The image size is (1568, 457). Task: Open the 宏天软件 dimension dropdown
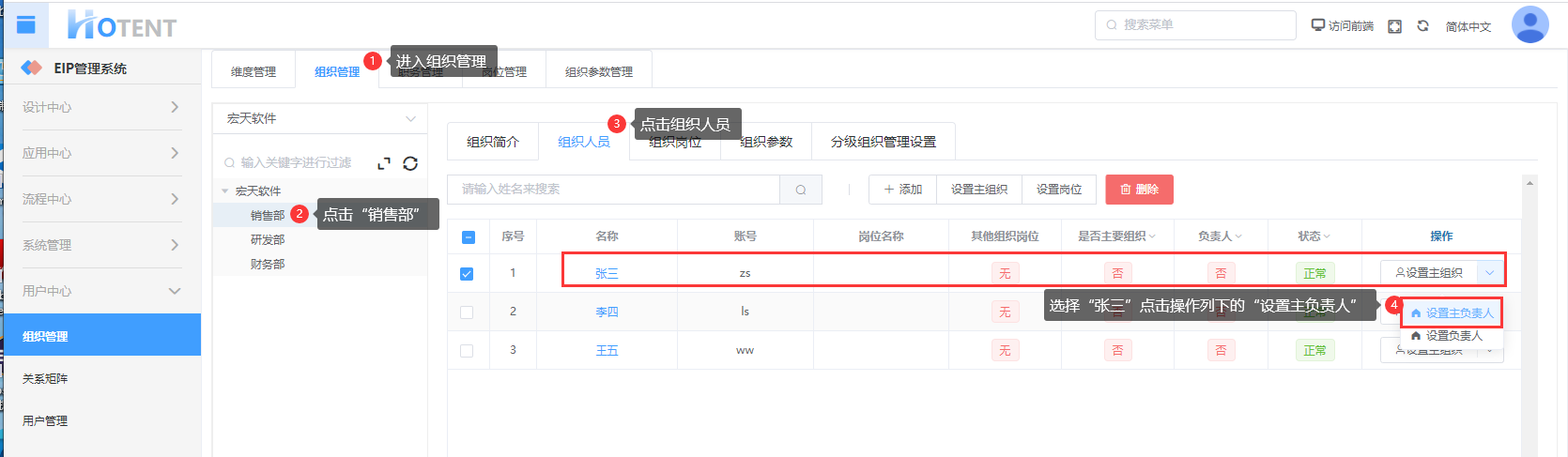pyautogui.click(x=320, y=119)
